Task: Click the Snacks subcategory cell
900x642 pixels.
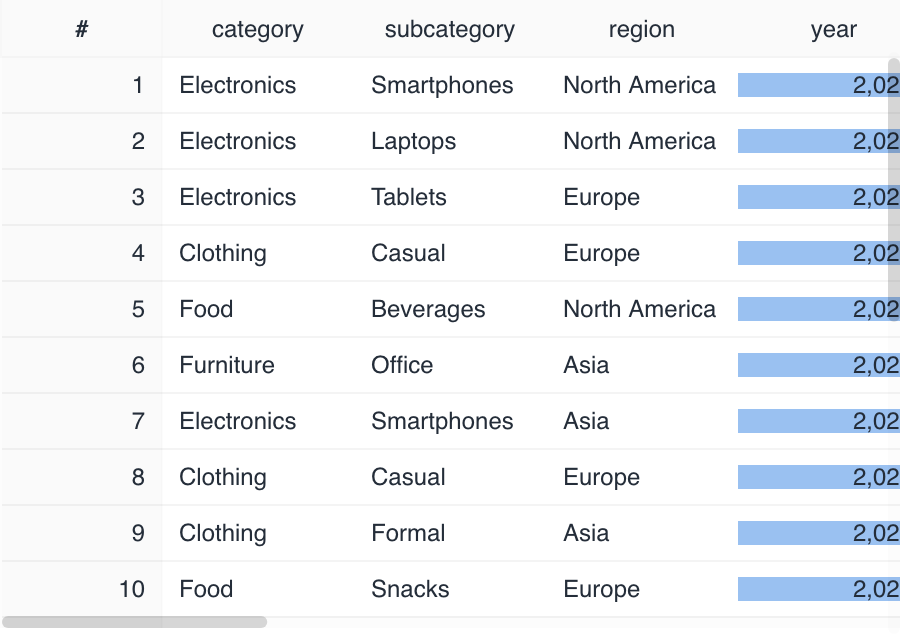Action: coord(410,590)
